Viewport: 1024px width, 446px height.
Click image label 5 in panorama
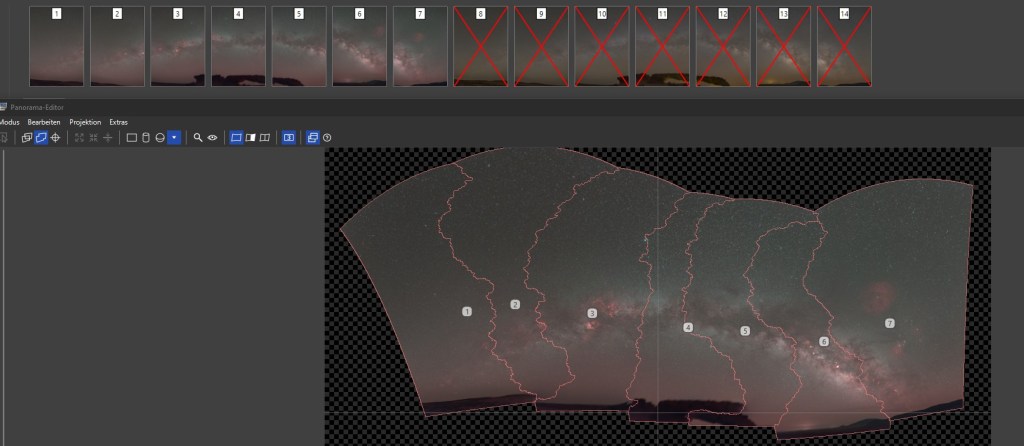744,330
